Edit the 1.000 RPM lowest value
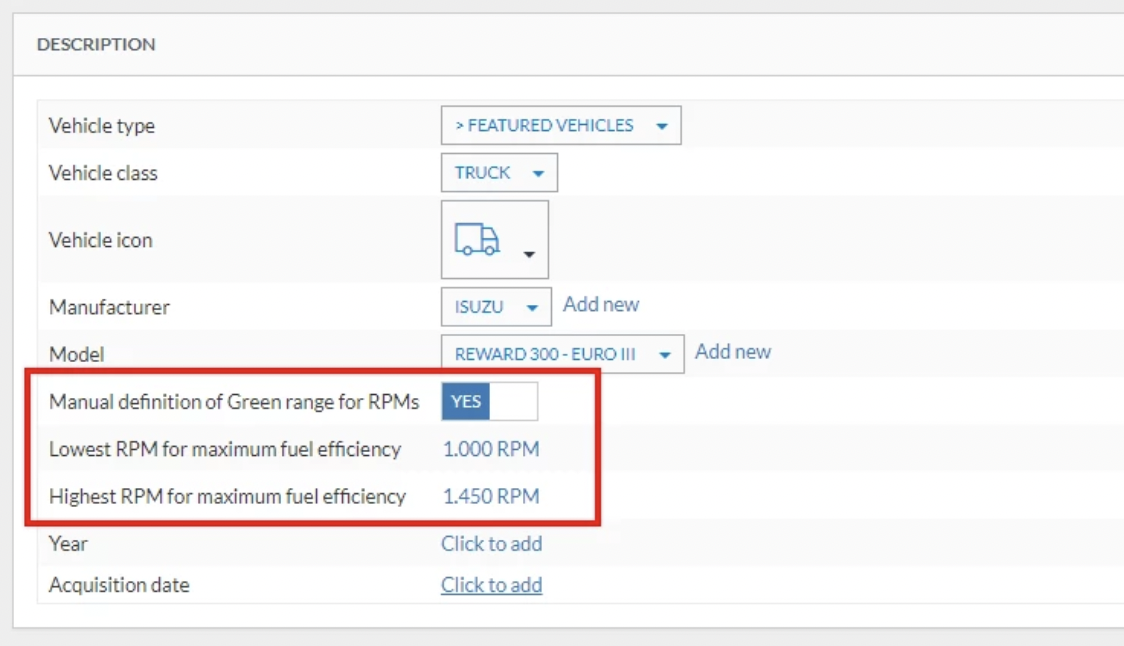The width and height of the screenshot is (1124, 646). pos(491,449)
